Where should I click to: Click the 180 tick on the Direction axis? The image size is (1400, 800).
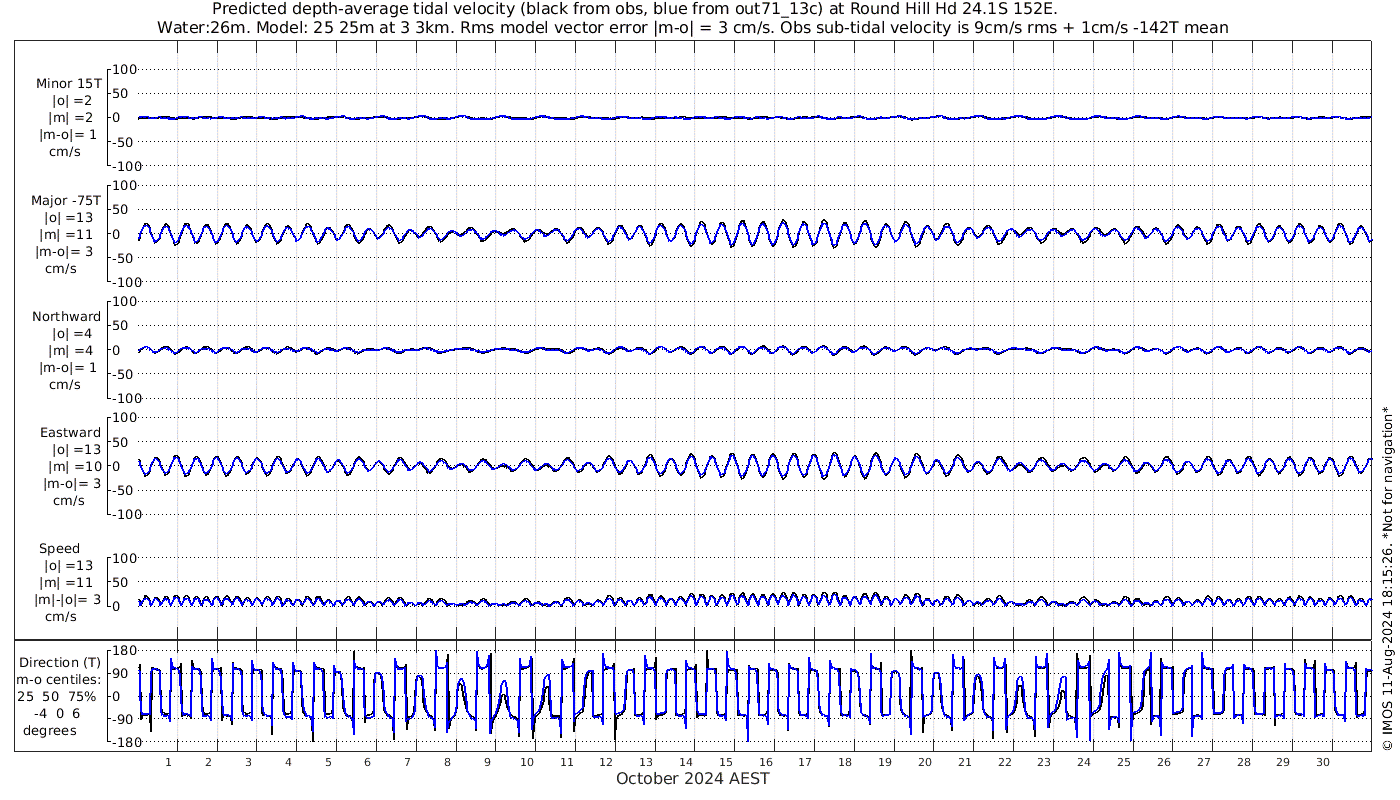pyautogui.click(x=123, y=651)
